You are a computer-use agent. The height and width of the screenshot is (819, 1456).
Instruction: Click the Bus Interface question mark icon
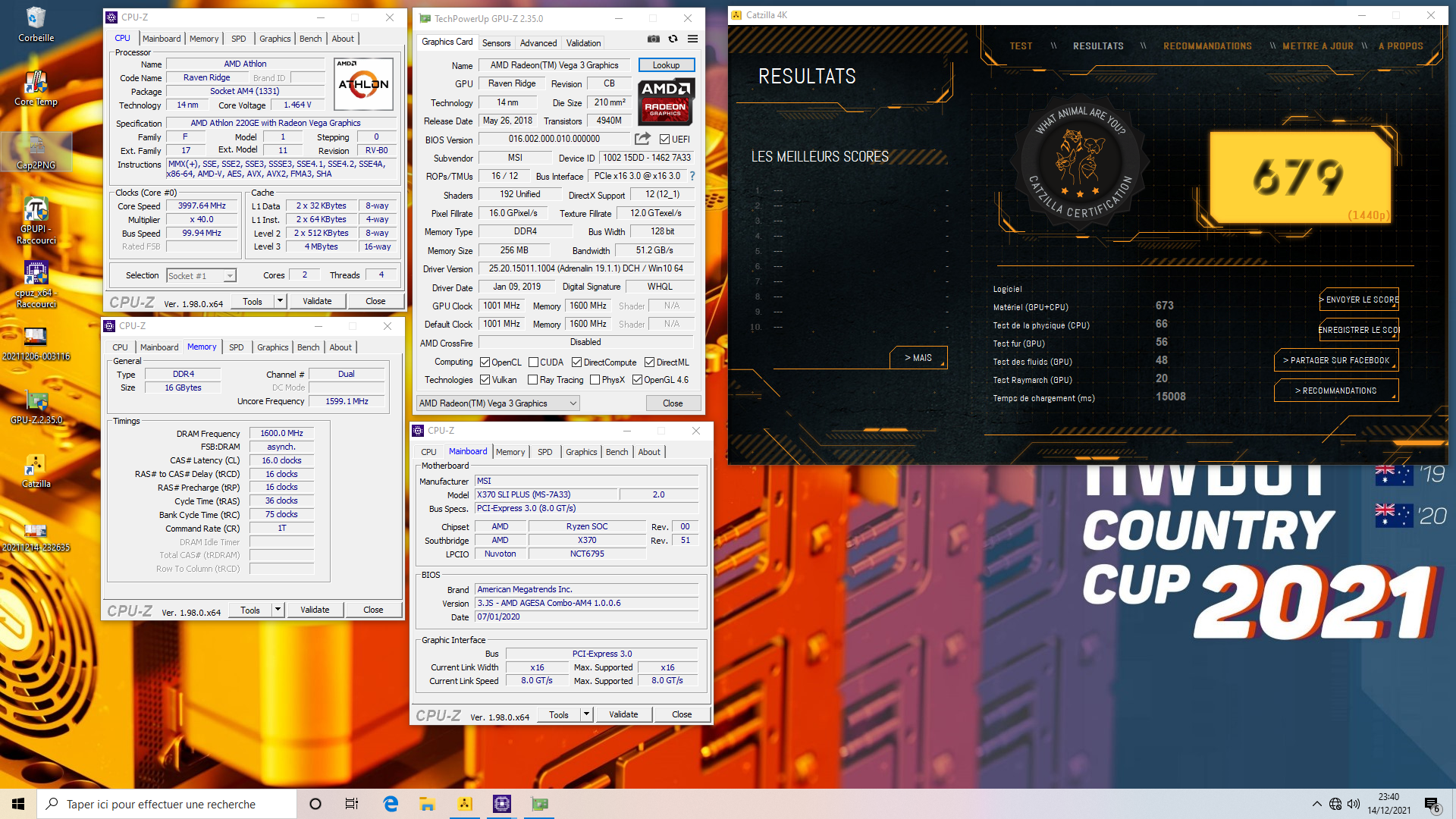(x=692, y=176)
